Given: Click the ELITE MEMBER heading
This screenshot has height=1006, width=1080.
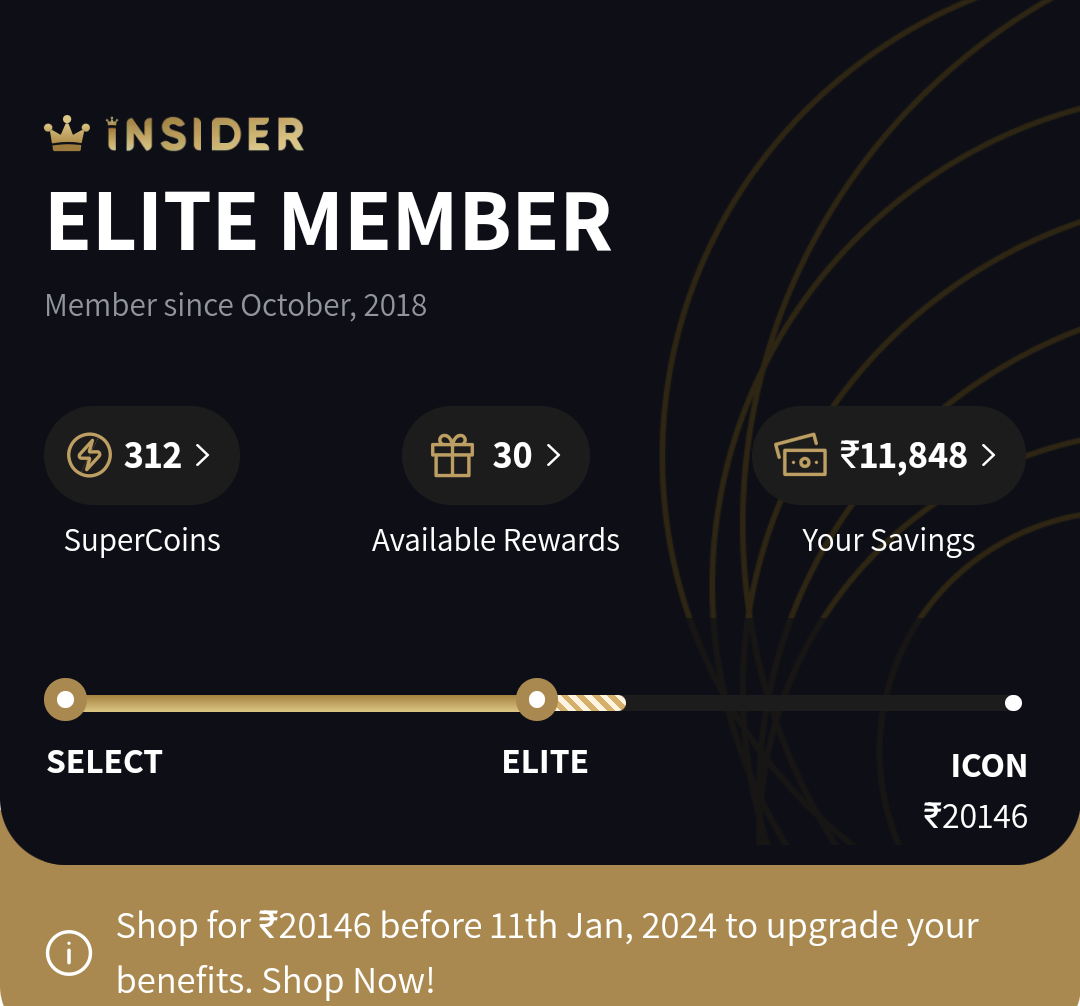Looking at the screenshot, I should pyautogui.click(x=329, y=222).
